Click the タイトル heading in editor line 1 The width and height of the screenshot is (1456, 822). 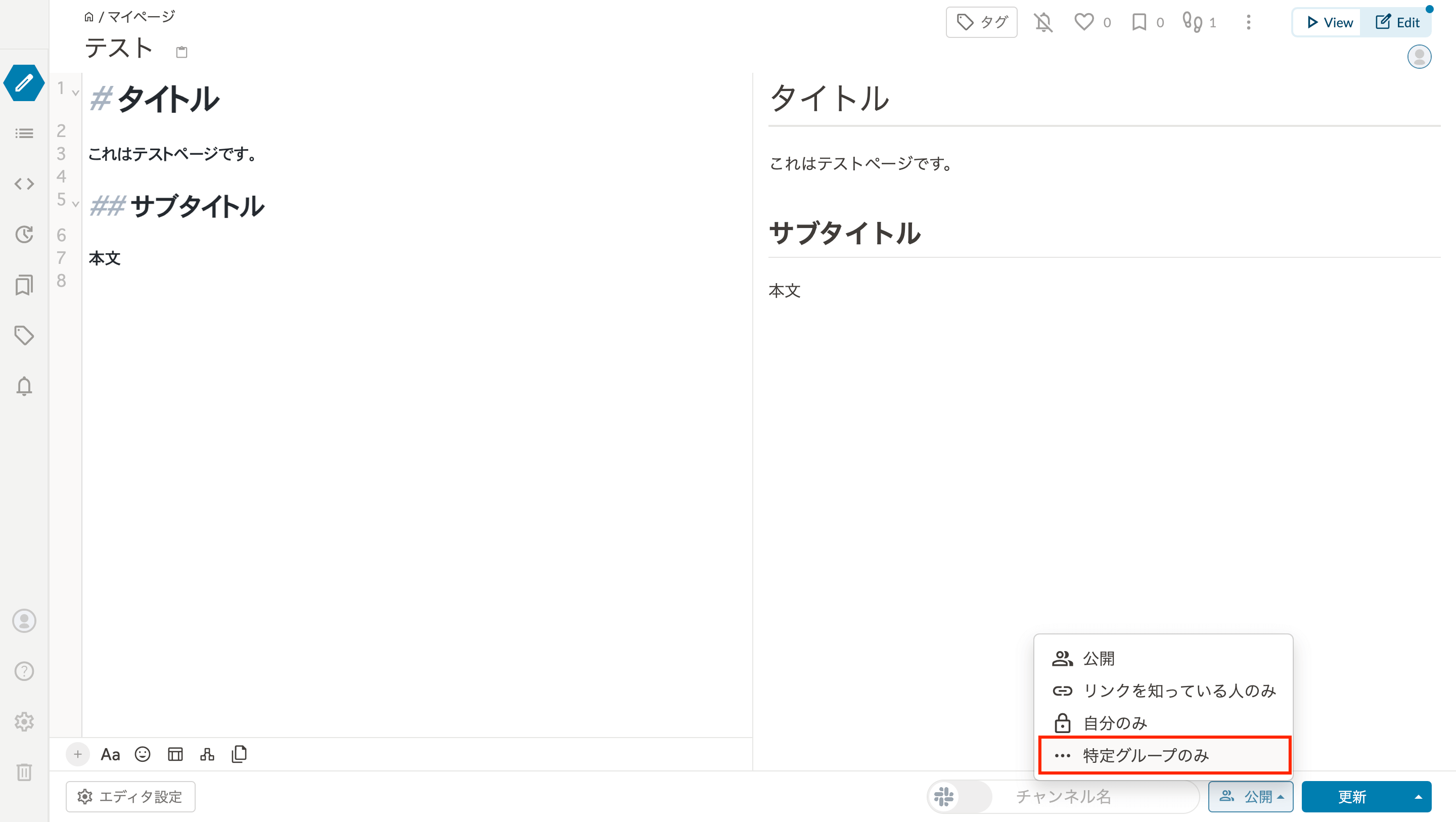(x=168, y=99)
